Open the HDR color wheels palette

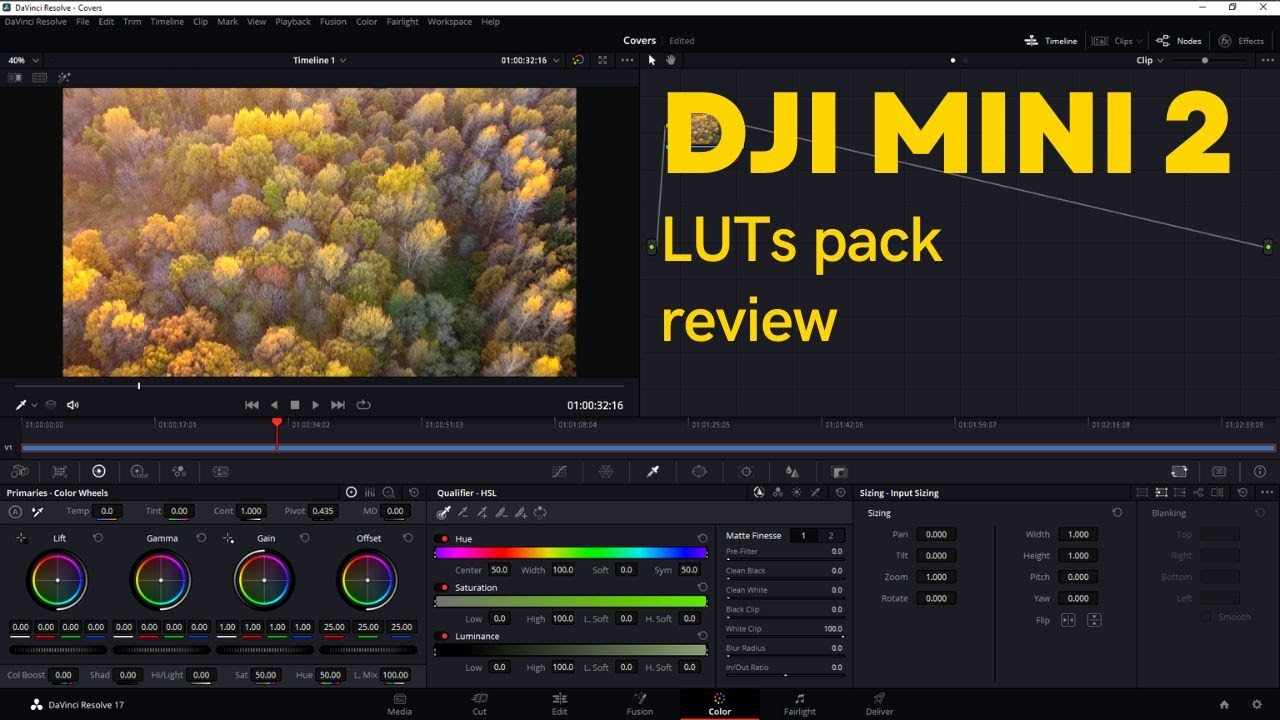point(139,471)
